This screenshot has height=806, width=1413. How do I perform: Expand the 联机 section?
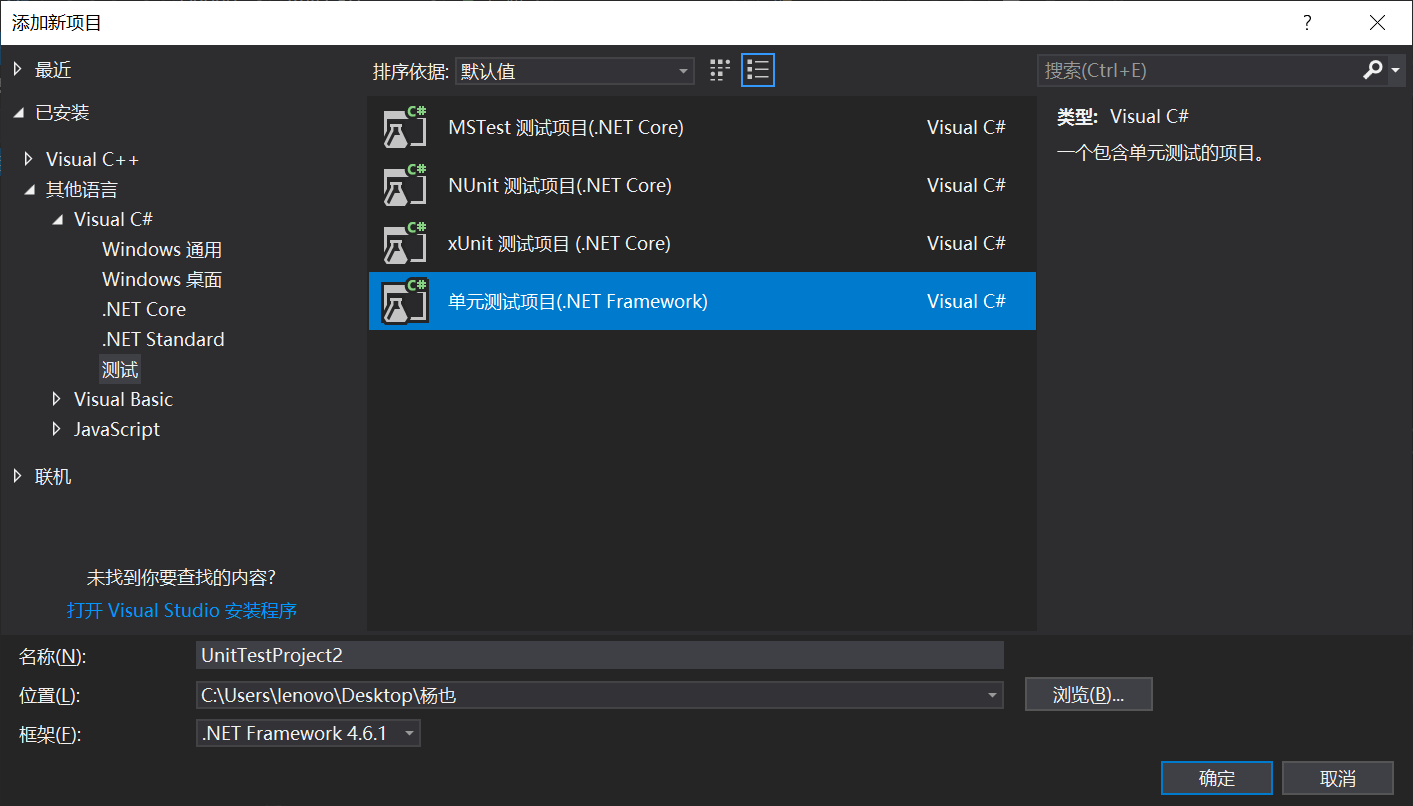pos(18,477)
